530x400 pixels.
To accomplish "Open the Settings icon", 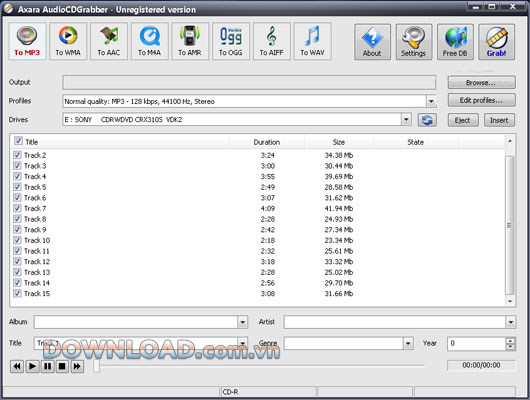I will pyautogui.click(x=414, y=42).
